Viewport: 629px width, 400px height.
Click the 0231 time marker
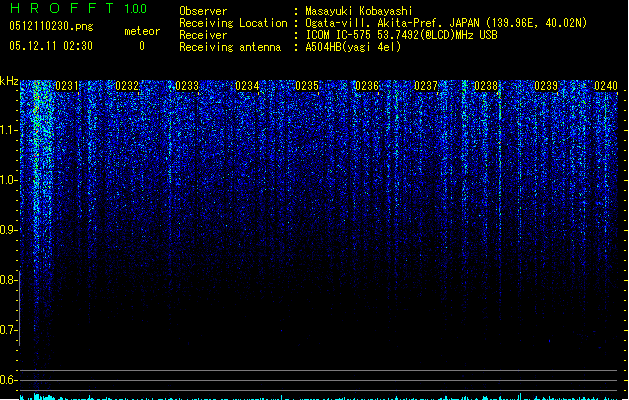click(67, 86)
